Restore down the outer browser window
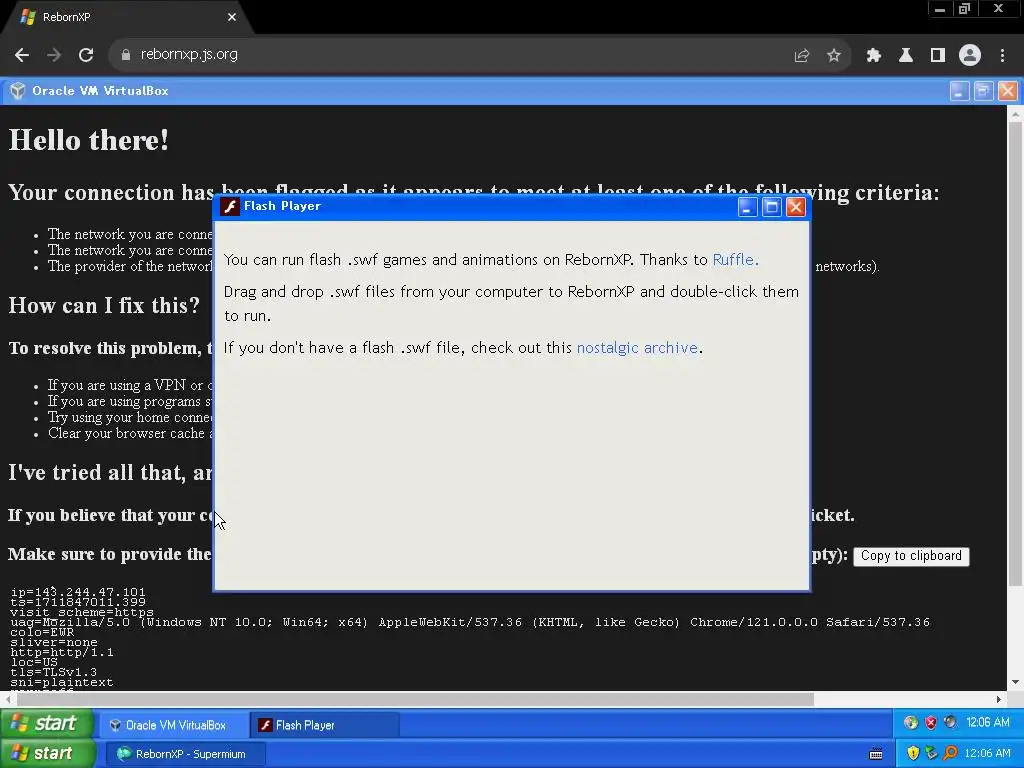1024x768 pixels. click(965, 9)
